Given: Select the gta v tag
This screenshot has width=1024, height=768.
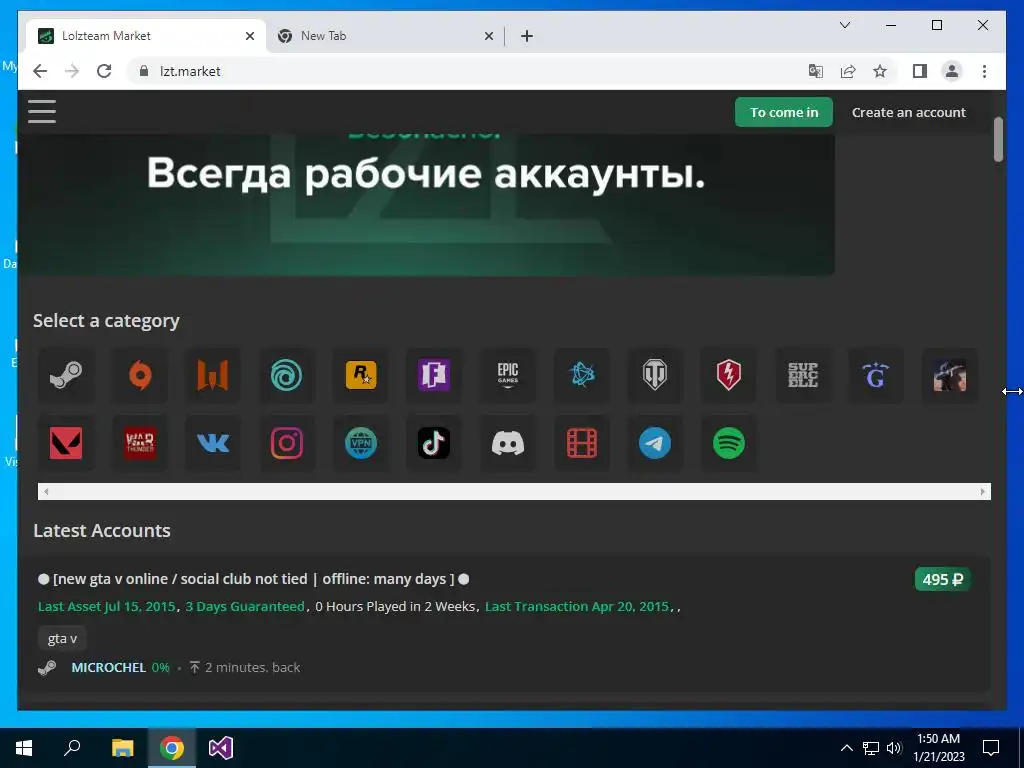Looking at the screenshot, I should click(x=62, y=639).
